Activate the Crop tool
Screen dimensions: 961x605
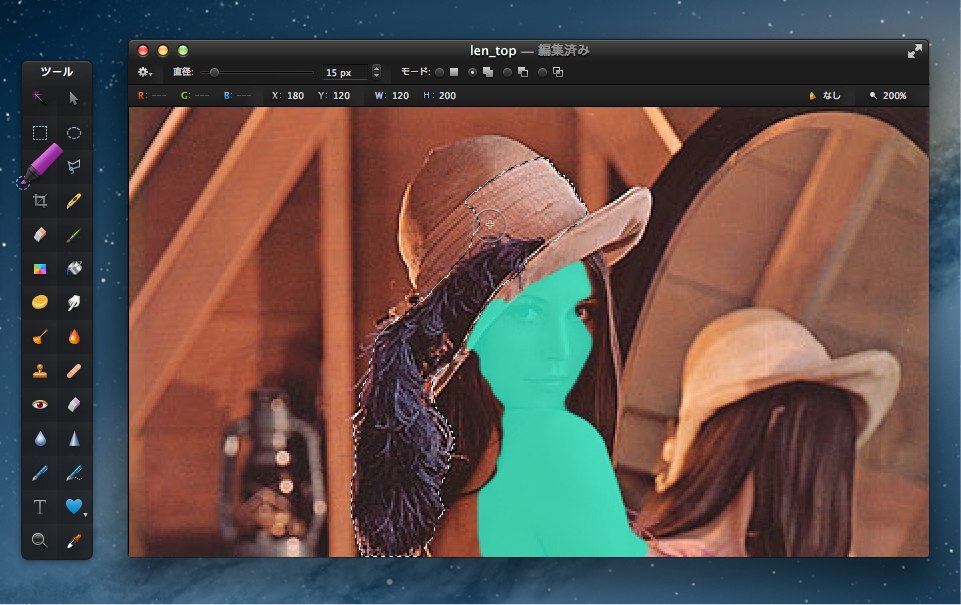click(x=40, y=200)
